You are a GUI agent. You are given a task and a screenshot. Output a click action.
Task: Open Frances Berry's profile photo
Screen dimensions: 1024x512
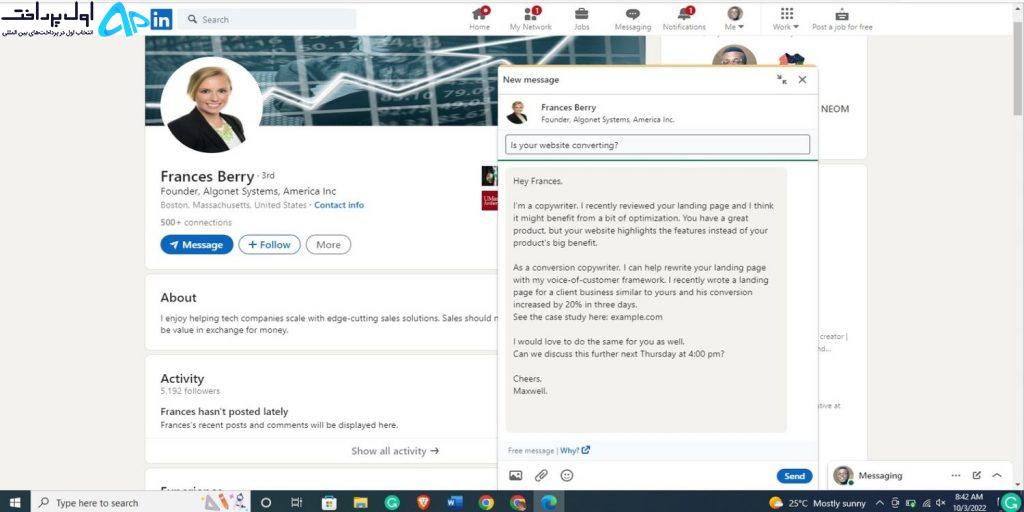[x=210, y=104]
